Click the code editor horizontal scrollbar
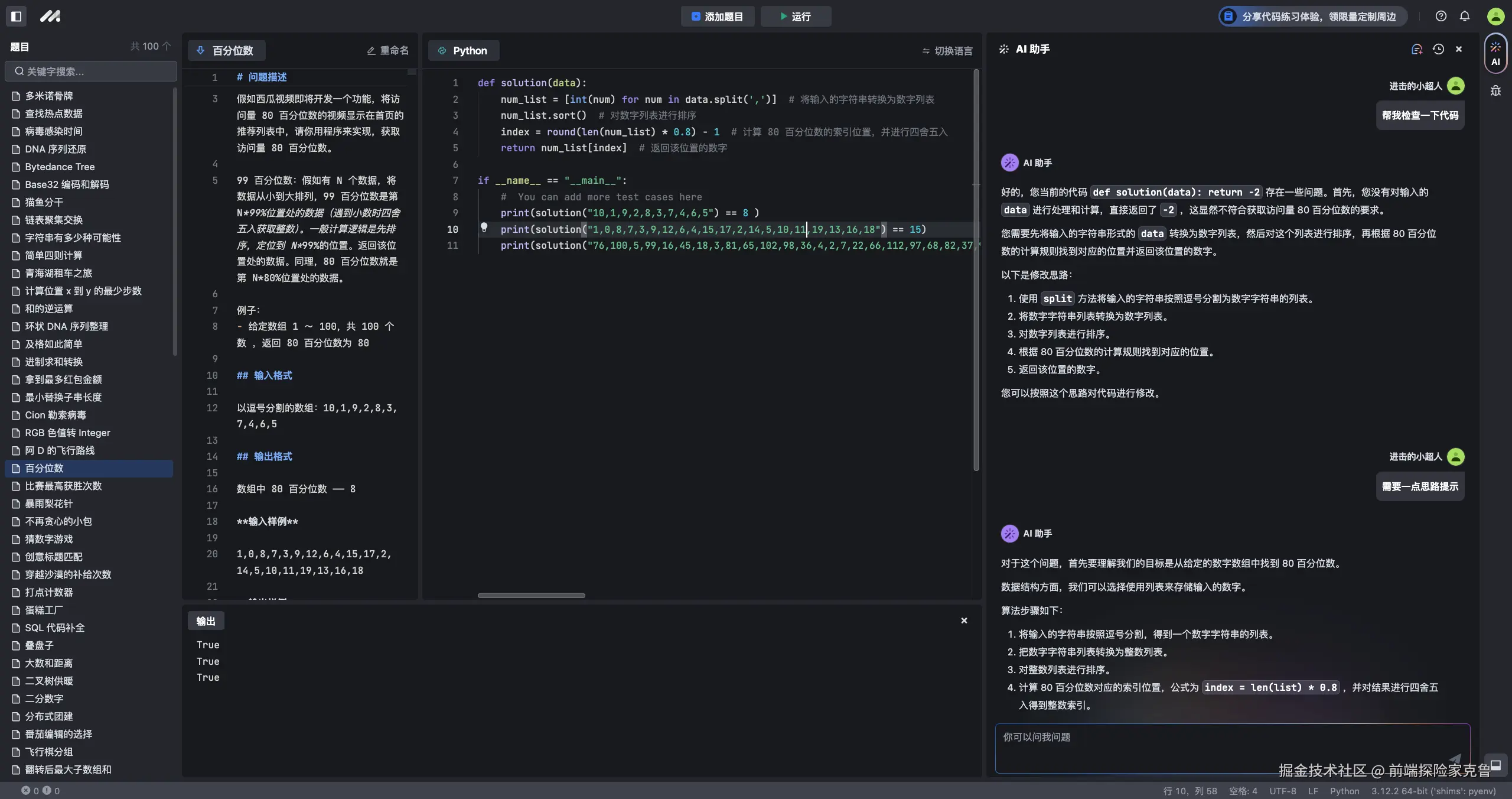 point(531,595)
